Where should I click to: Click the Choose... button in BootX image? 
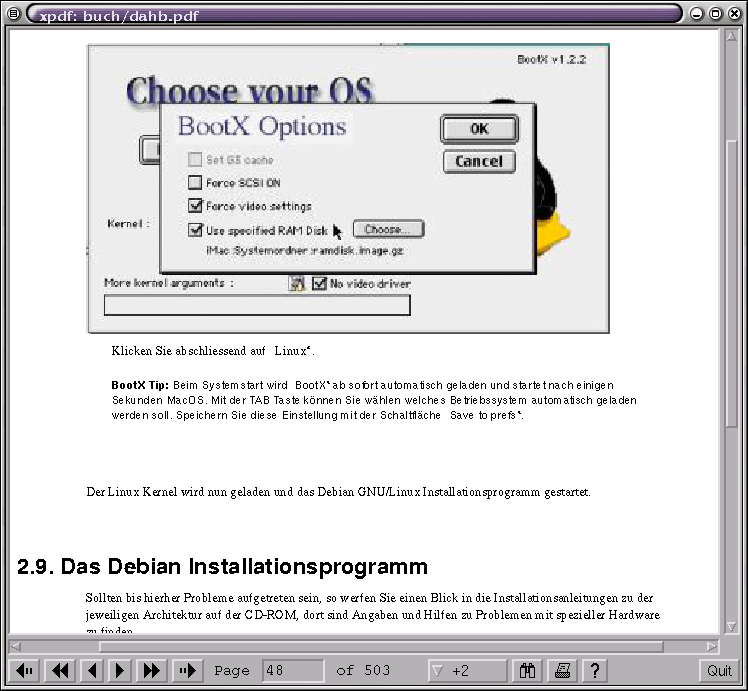click(x=388, y=229)
